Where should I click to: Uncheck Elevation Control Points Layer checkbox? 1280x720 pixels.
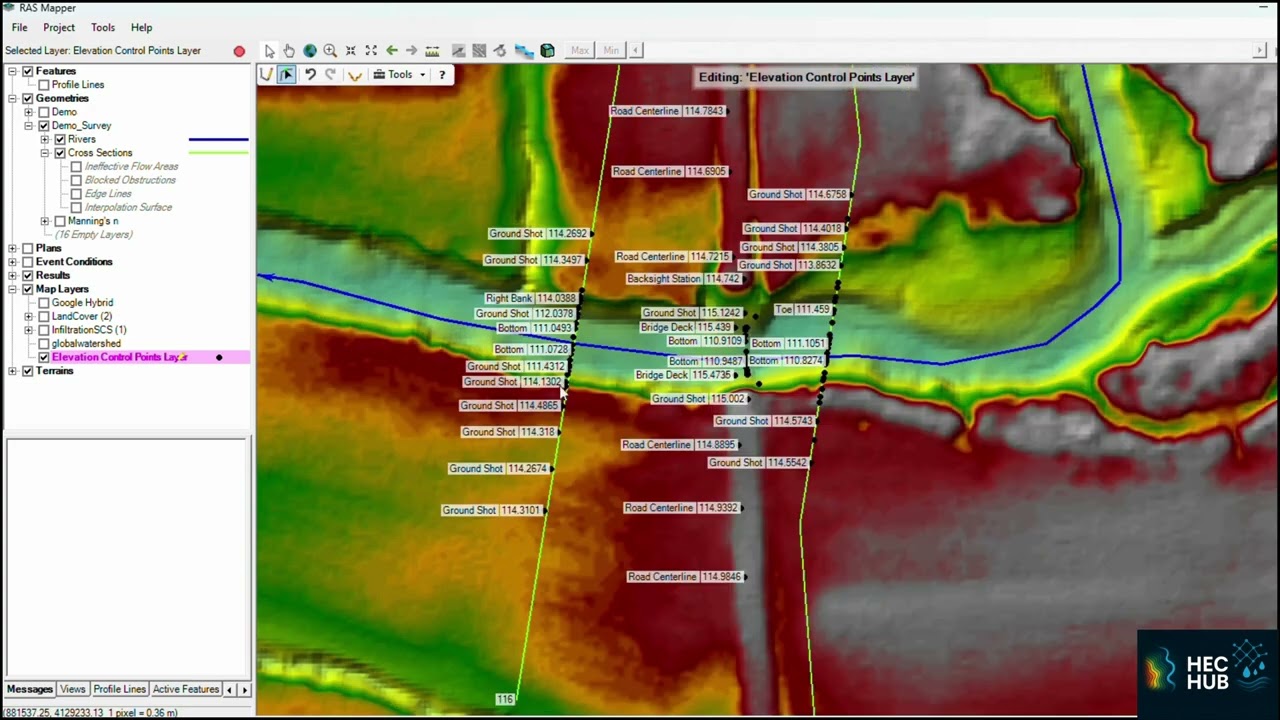pos(44,357)
